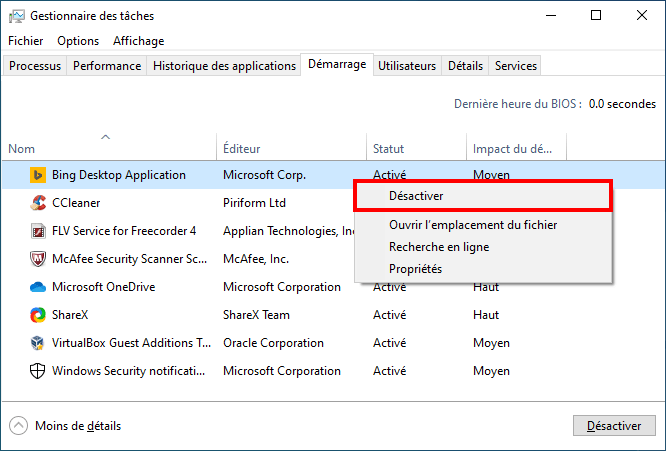Click the 0.0 secondes BIOS time value
The image size is (666, 451).
622,104
